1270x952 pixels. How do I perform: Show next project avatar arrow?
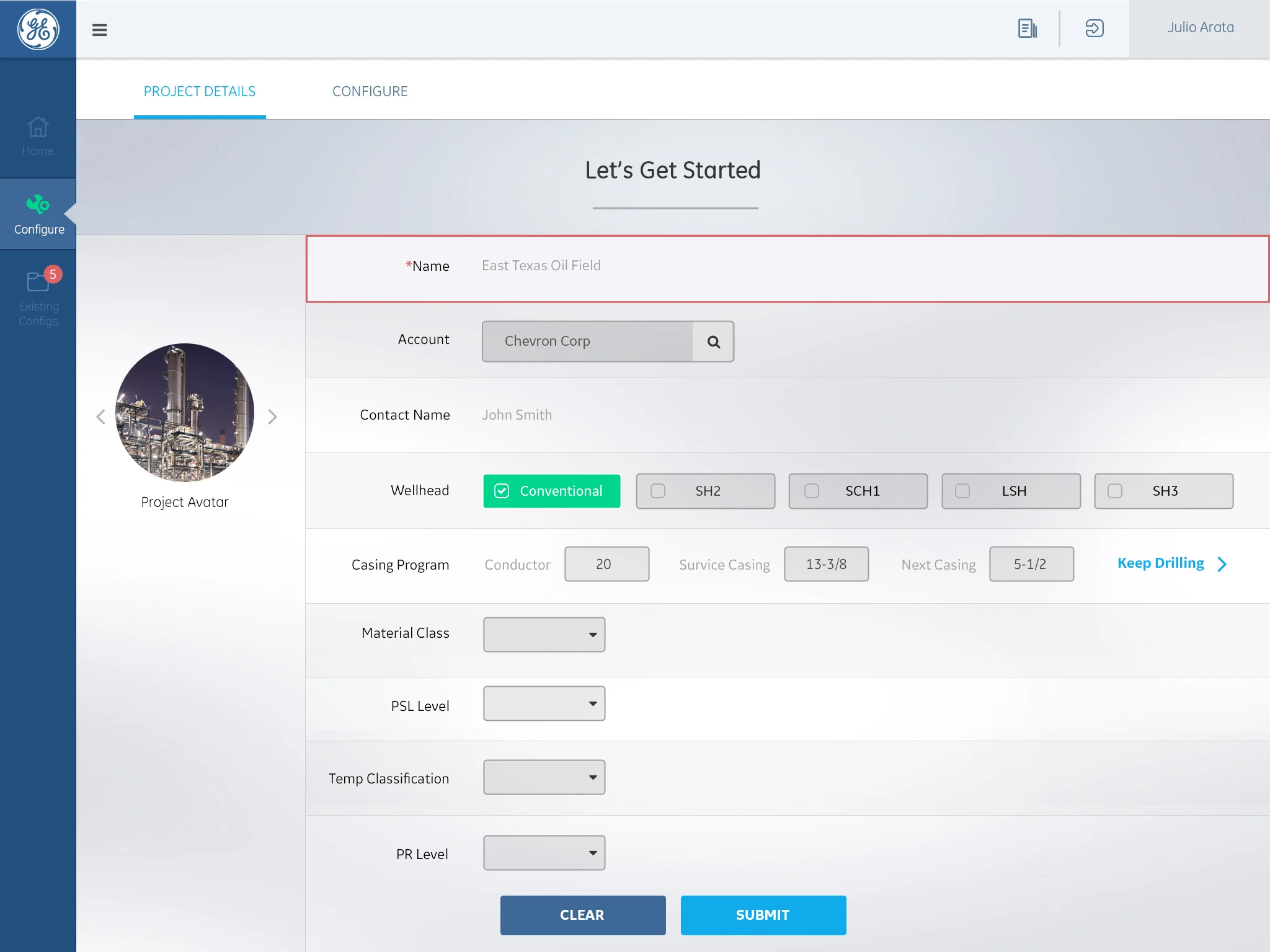tap(272, 416)
